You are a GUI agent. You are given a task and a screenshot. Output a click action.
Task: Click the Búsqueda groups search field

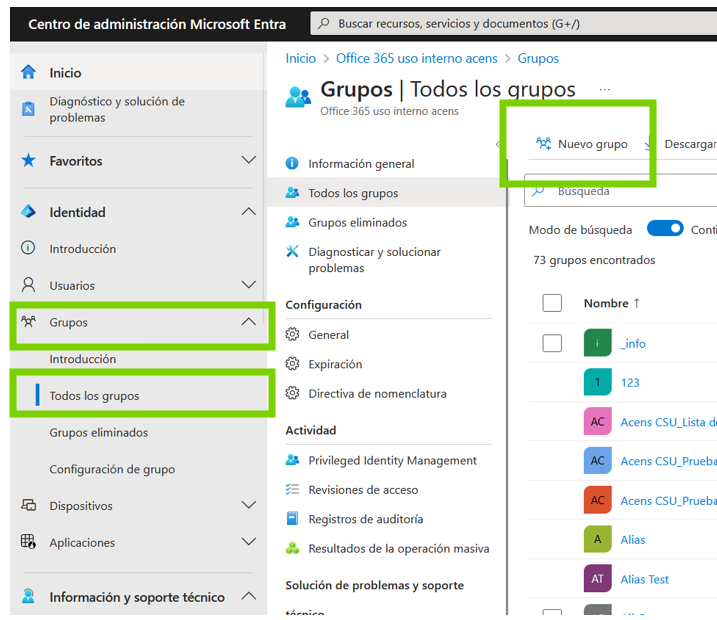(621, 191)
